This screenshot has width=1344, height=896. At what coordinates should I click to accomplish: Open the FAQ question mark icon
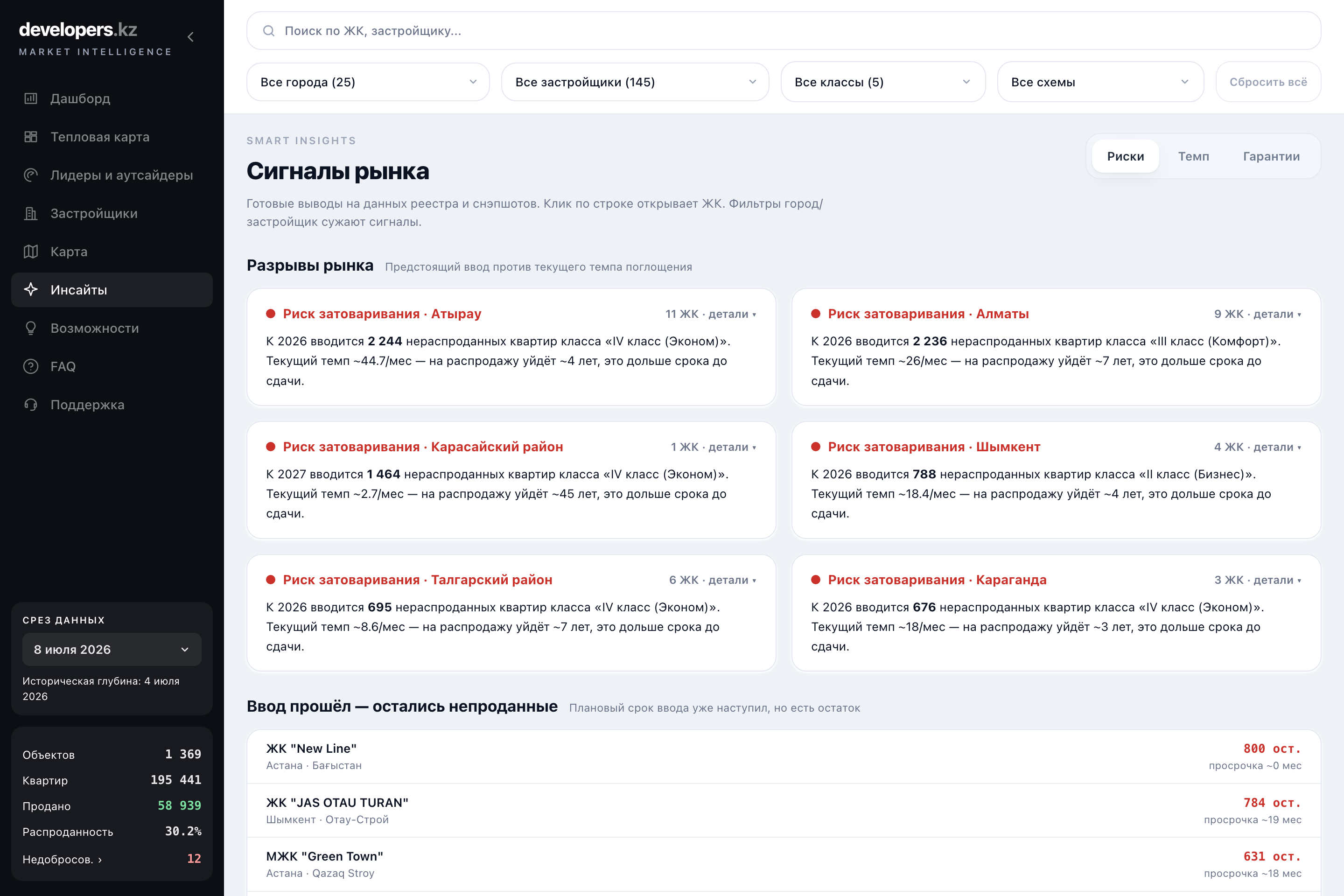coord(31,366)
